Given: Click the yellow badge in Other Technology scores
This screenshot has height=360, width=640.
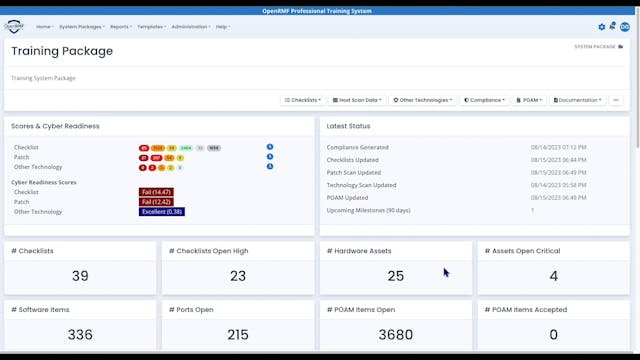Looking at the screenshot, I should [171, 168].
